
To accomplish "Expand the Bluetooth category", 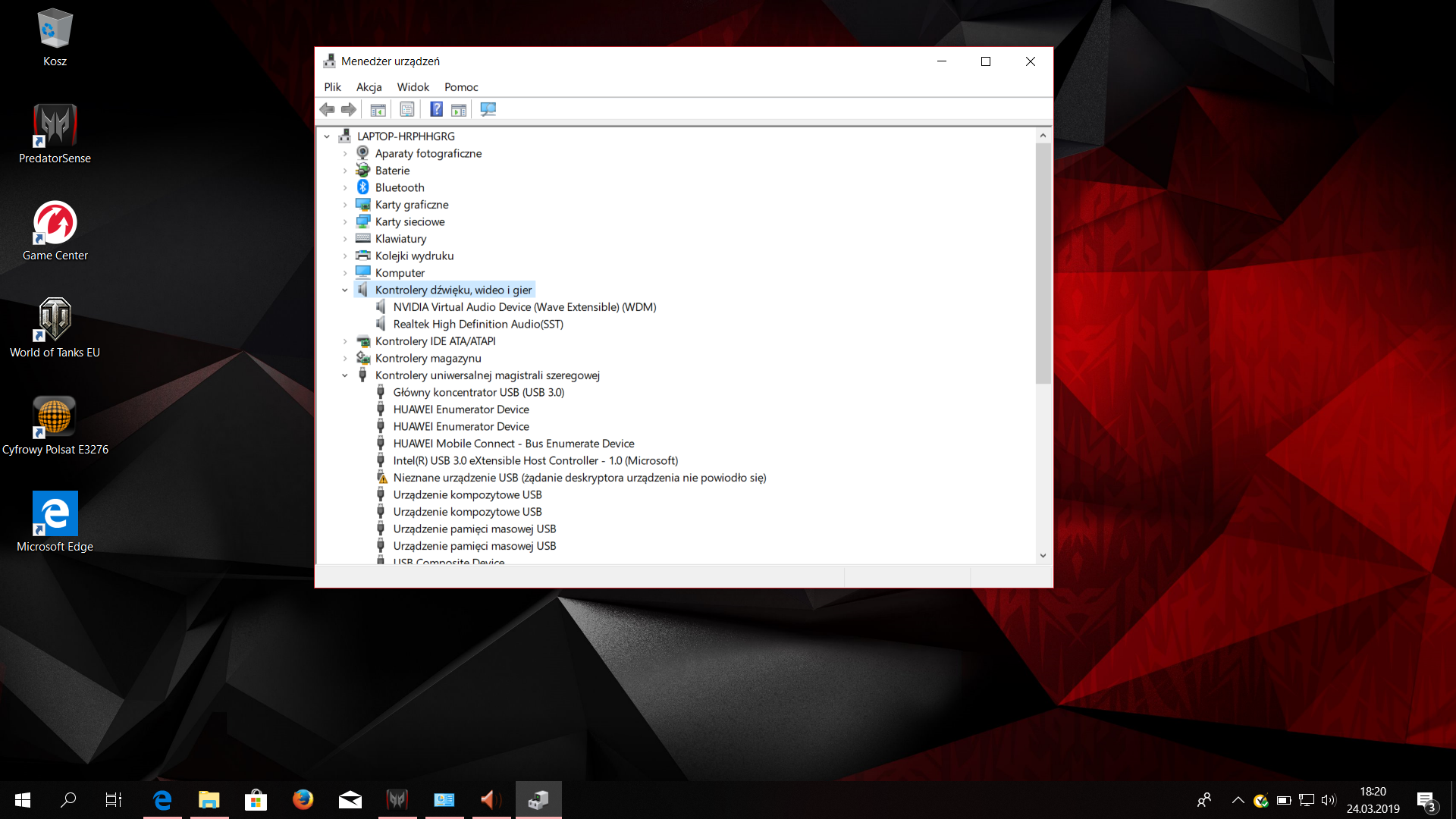I will pos(345,188).
